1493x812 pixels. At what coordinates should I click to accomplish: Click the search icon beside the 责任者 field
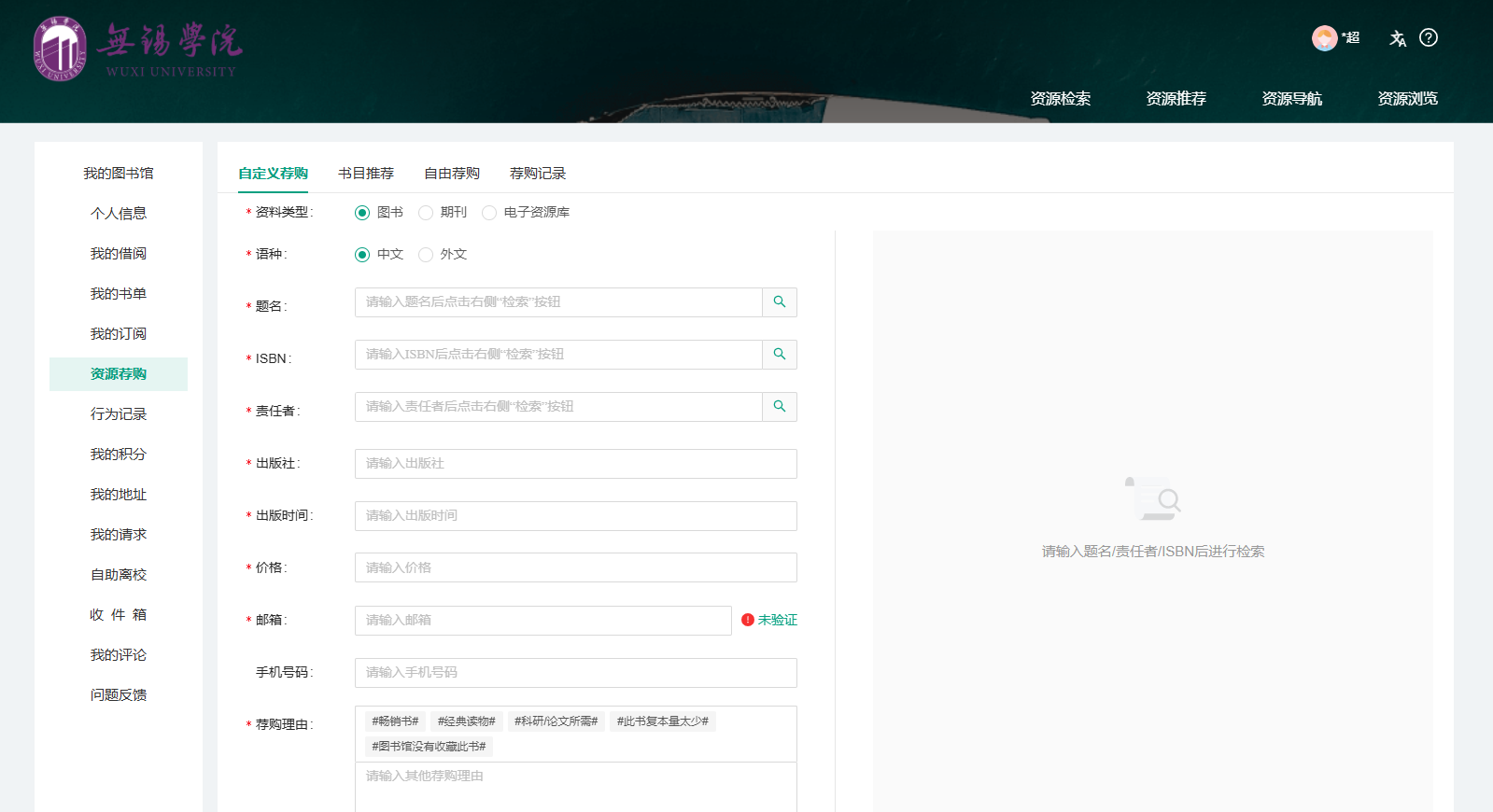[780, 407]
